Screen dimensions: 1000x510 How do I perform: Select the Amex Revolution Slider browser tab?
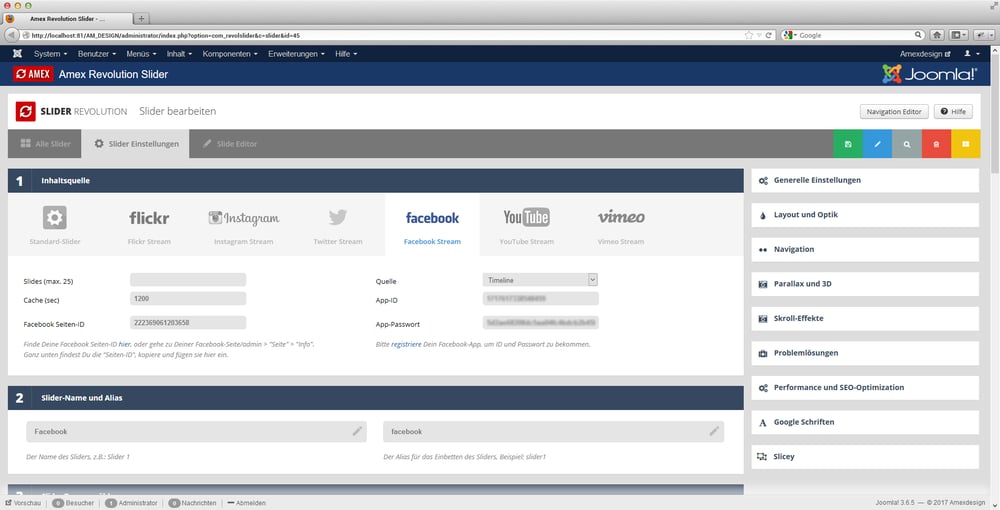[x=67, y=18]
